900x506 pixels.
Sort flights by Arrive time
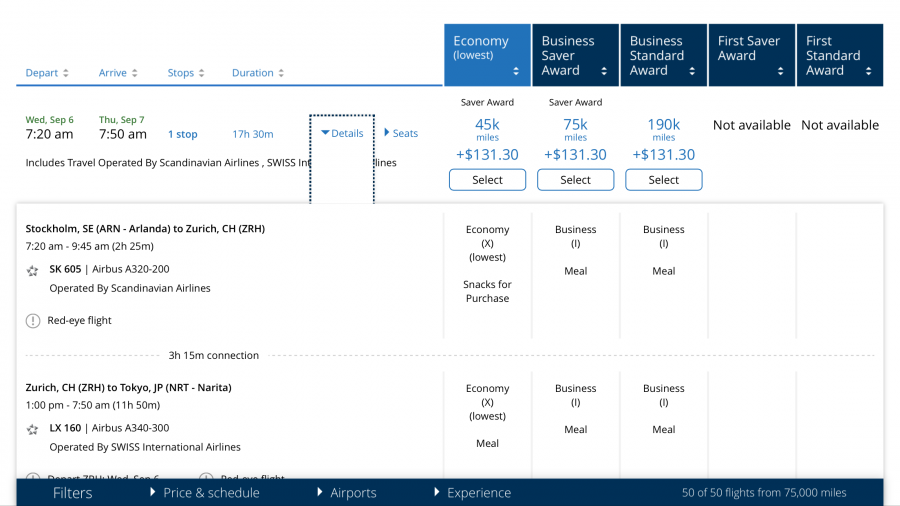(118, 73)
